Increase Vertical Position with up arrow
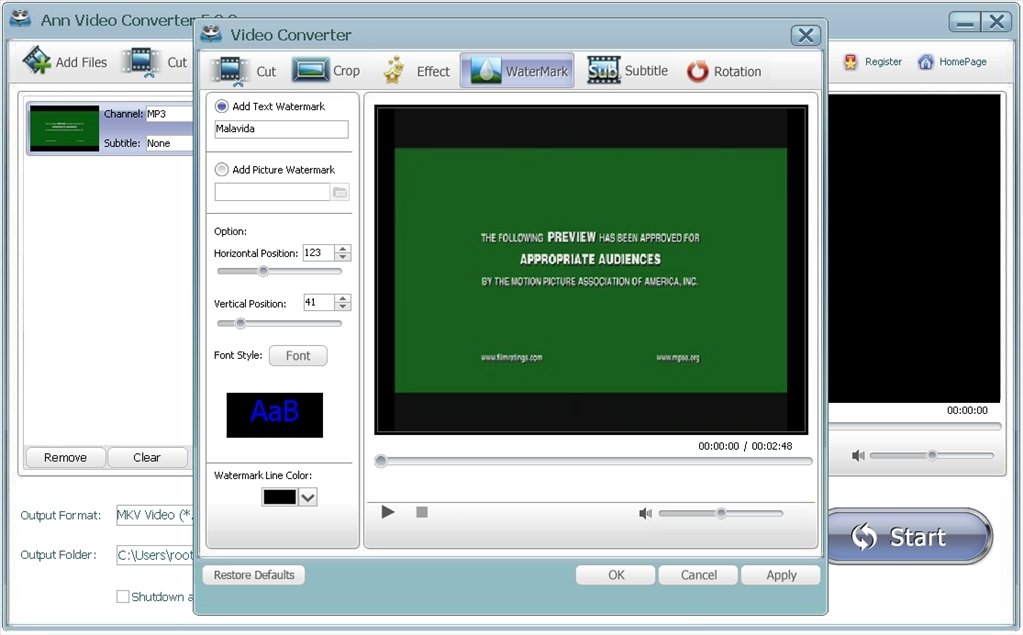This screenshot has height=635, width=1023. click(x=343, y=298)
